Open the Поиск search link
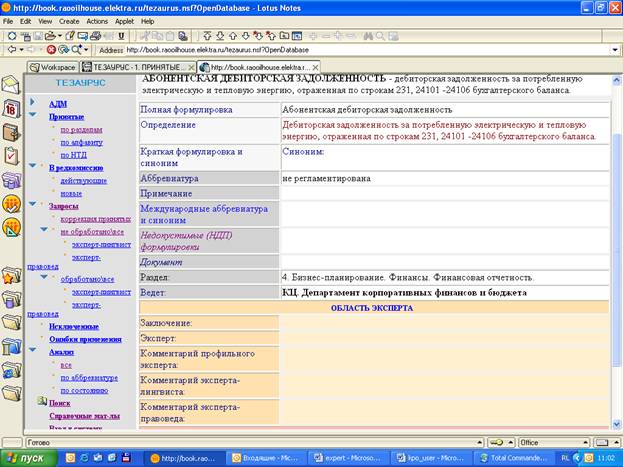The height and width of the screenshot is (467, 623). point(60,403)
